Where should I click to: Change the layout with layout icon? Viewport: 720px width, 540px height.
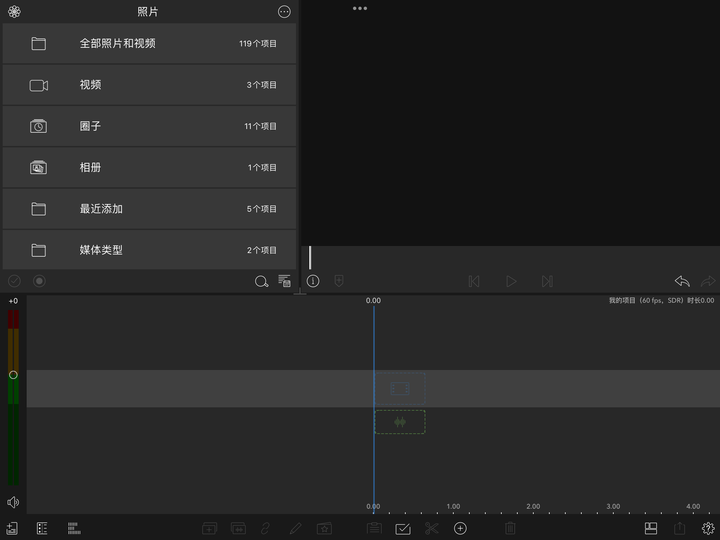click(651, 529)
